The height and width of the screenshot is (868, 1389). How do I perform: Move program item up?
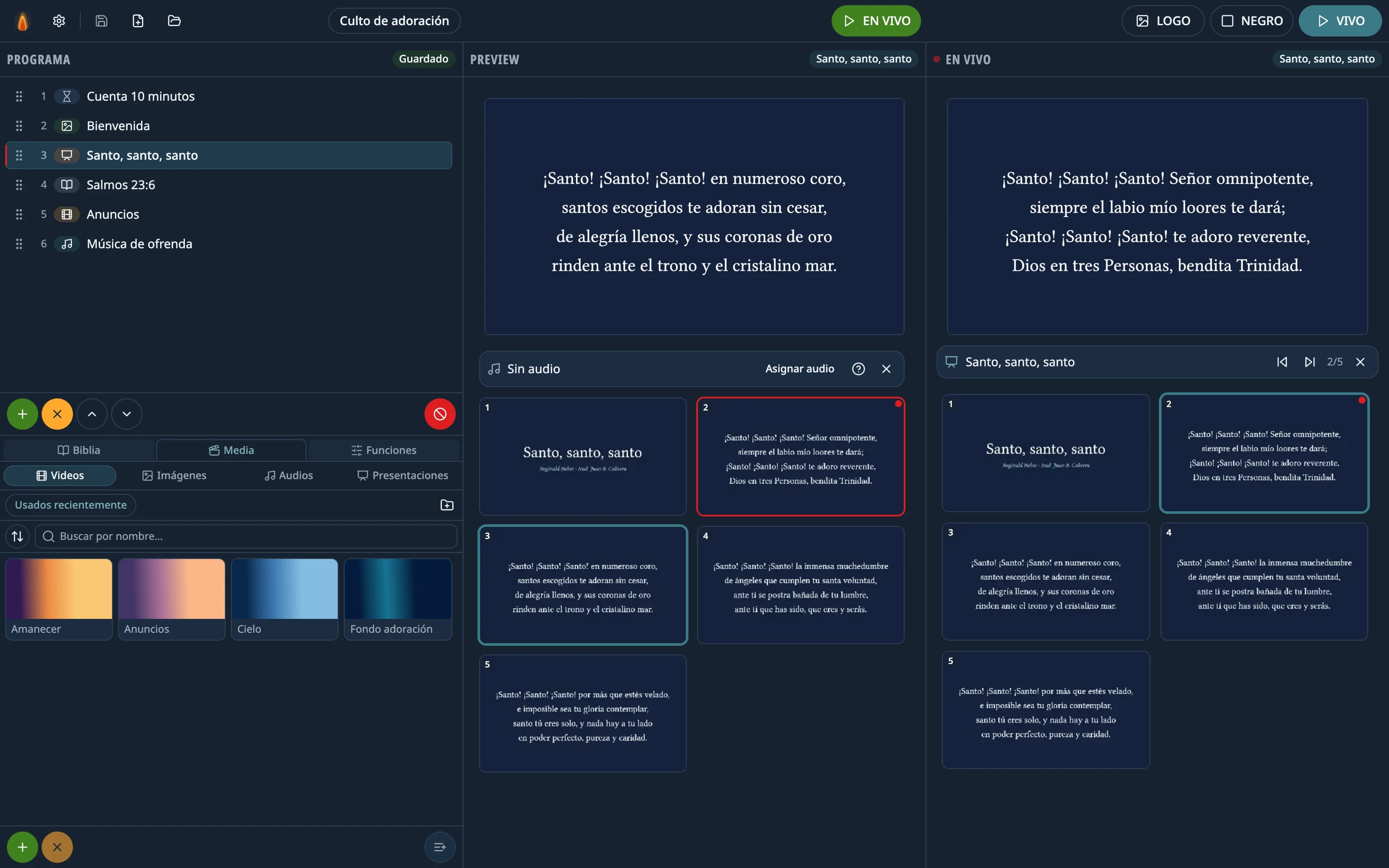92,414
